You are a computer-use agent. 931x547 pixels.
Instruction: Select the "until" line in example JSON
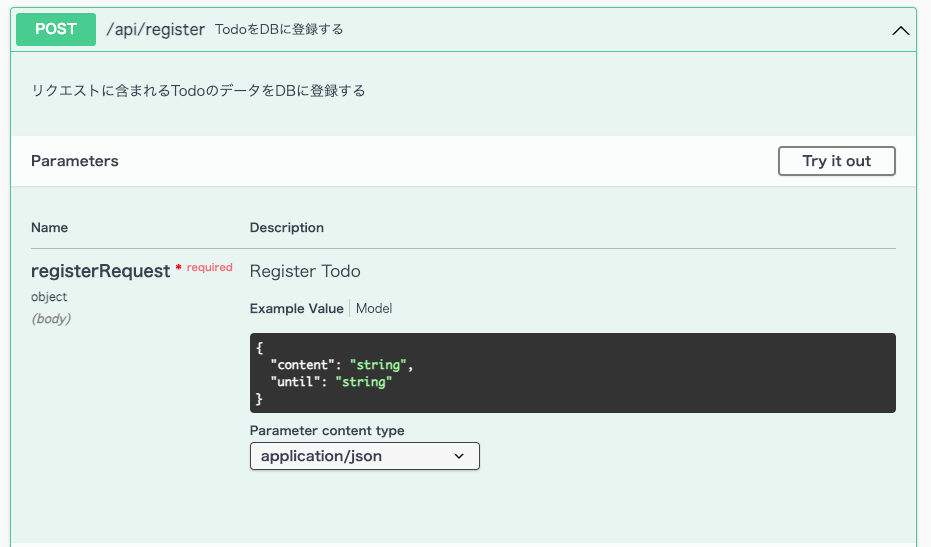[x=331, y=381]
